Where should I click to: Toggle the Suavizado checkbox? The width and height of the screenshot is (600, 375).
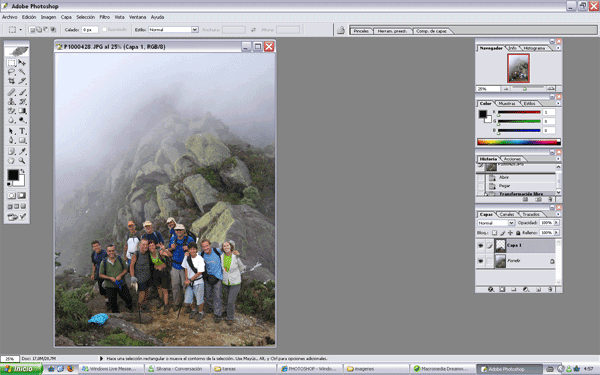coord(104,29)
